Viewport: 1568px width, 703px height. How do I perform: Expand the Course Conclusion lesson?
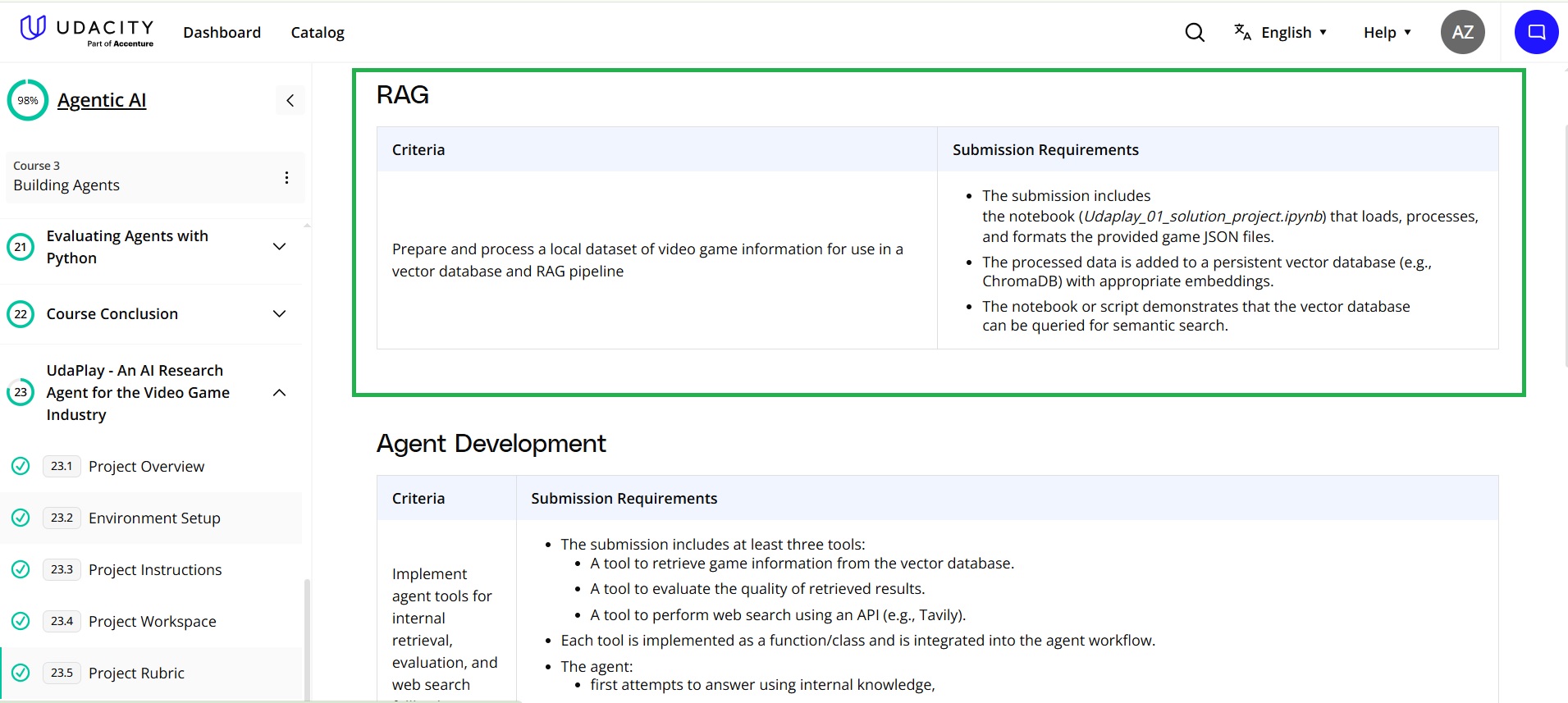[279, 314]
